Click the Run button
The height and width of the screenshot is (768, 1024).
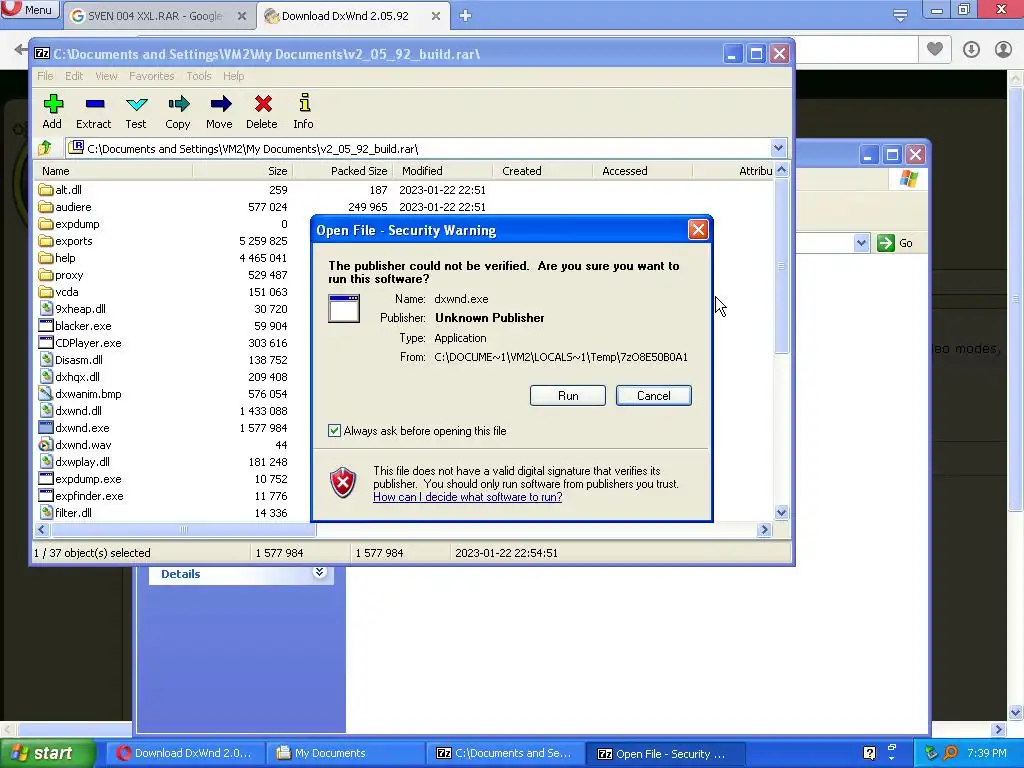[568, 395]
